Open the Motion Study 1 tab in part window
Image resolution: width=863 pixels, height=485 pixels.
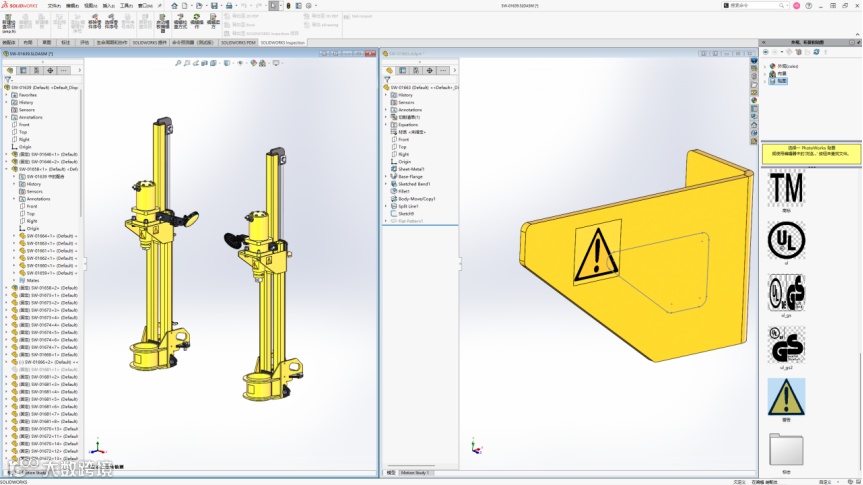click(x=414, y=472)
